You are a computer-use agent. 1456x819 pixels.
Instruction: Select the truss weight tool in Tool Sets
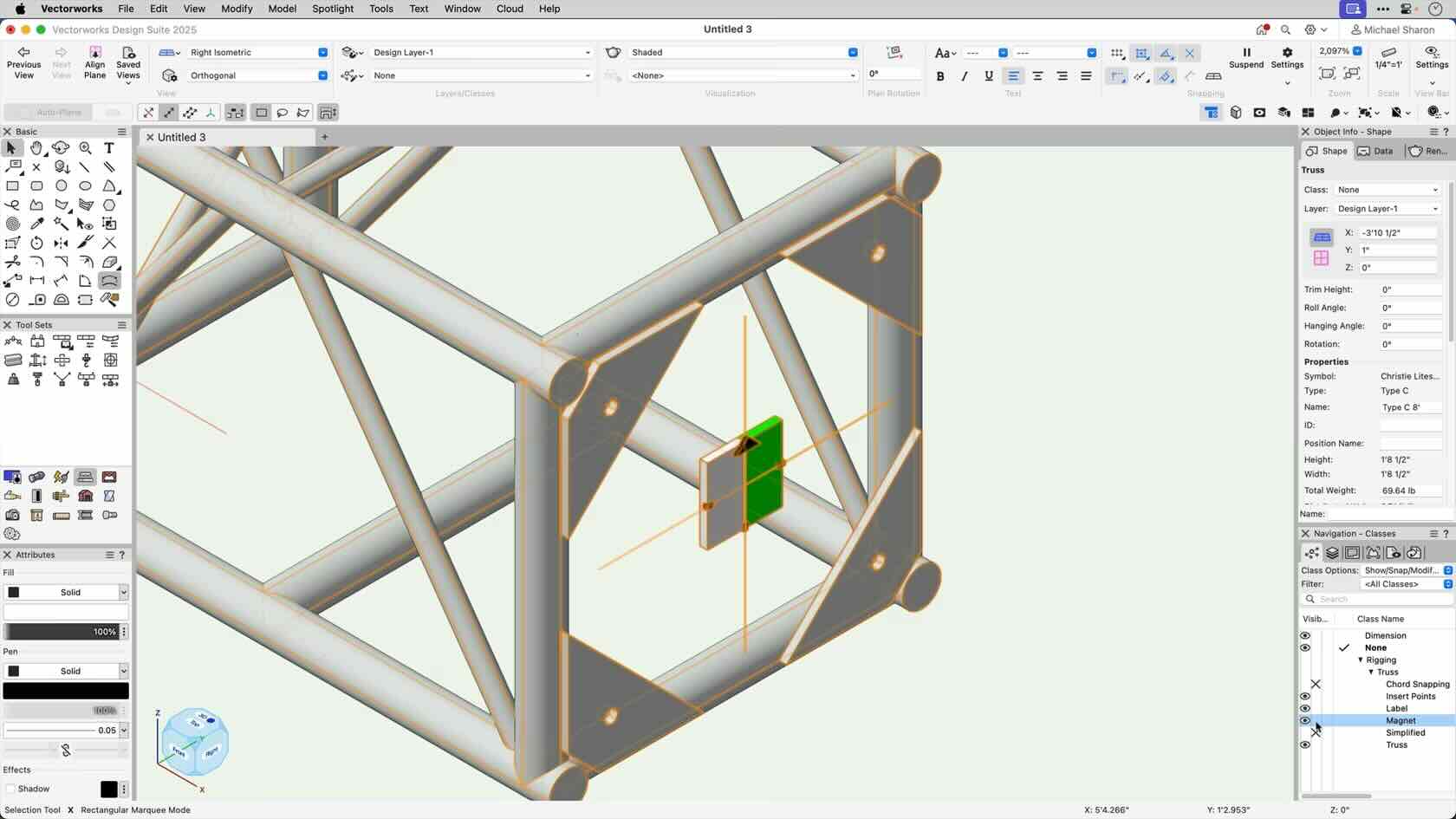[12, 380]
